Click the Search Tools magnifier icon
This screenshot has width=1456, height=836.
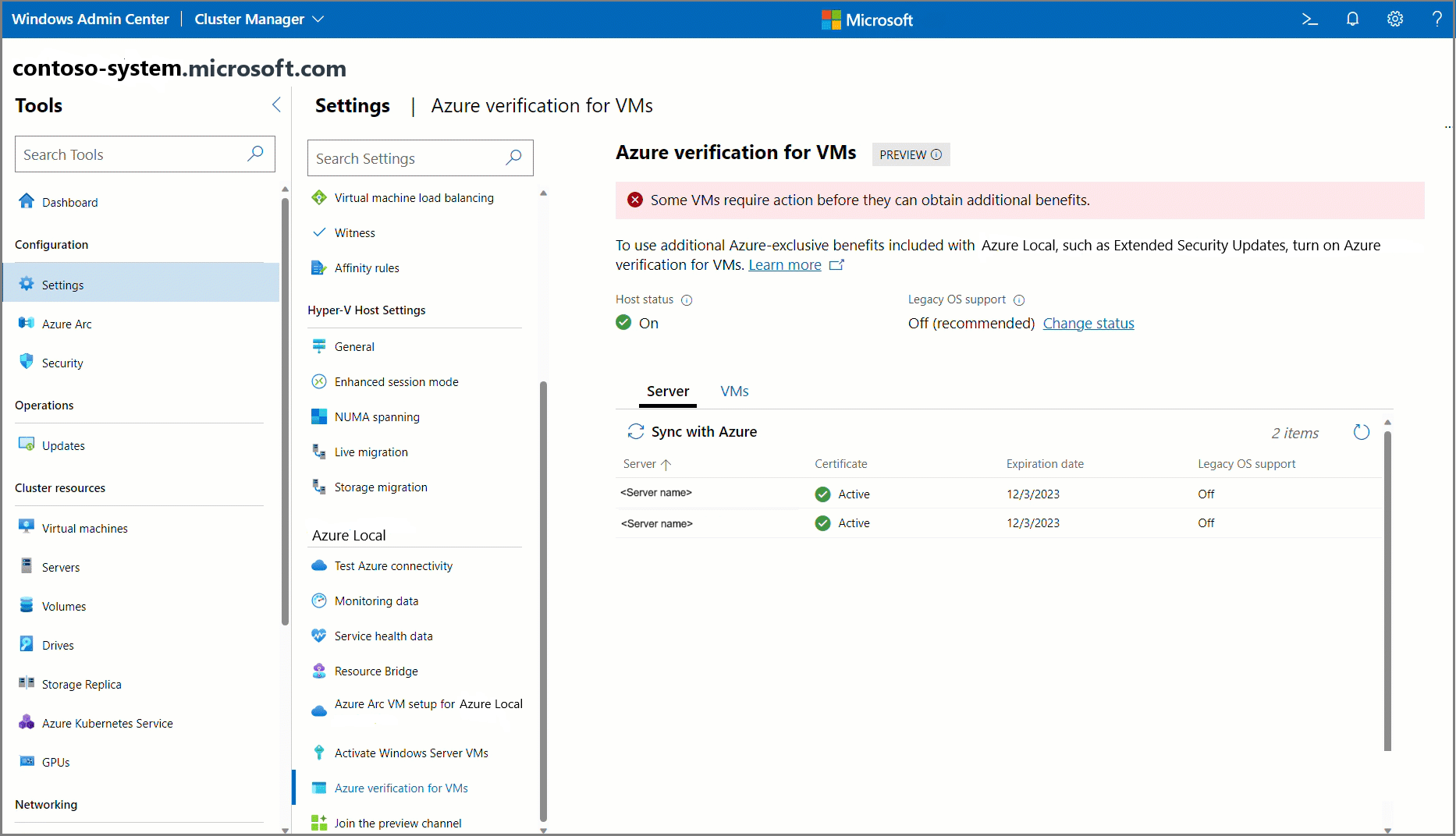pyautogui.click(x=255, y=154)
